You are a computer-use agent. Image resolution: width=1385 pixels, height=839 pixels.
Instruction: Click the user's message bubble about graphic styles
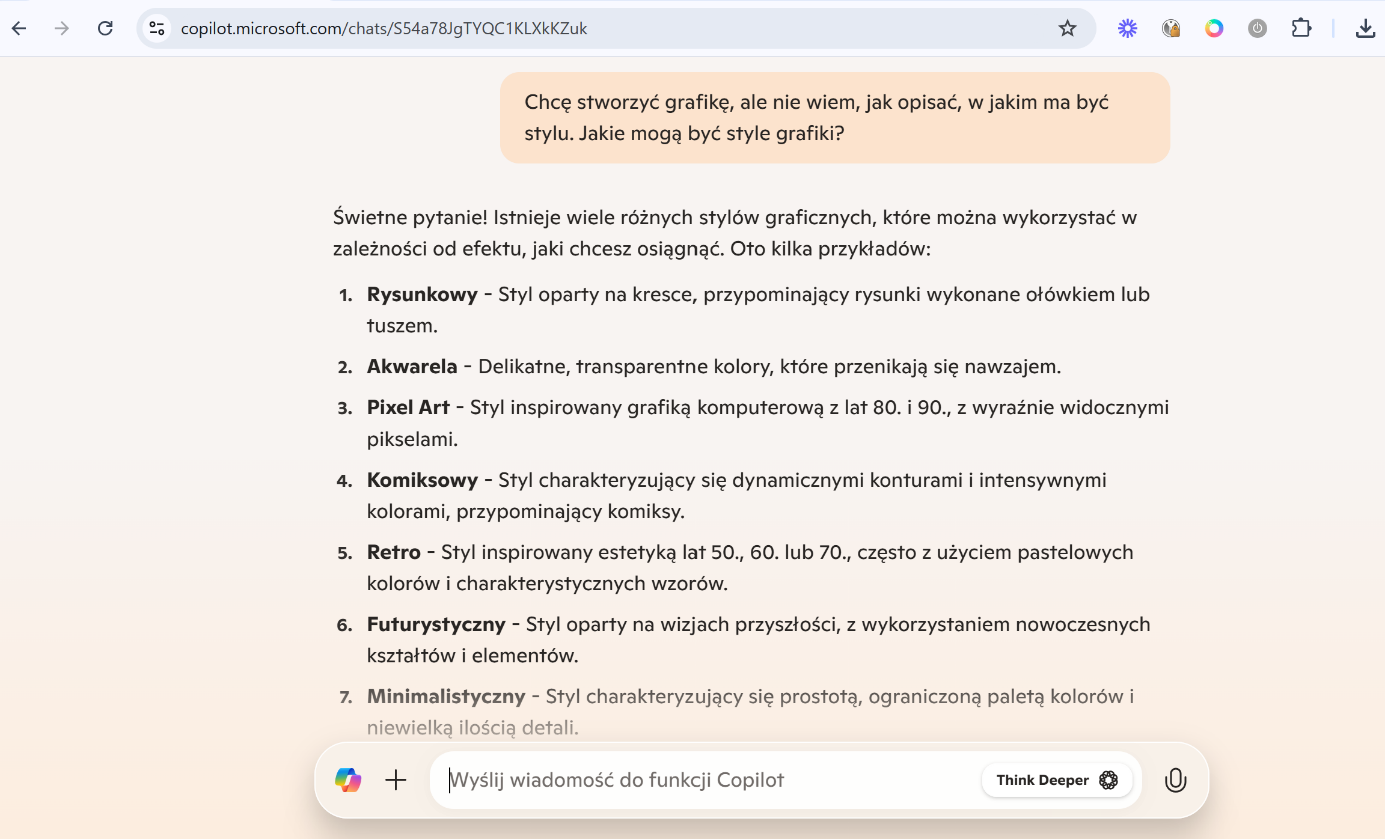point(834,117)
